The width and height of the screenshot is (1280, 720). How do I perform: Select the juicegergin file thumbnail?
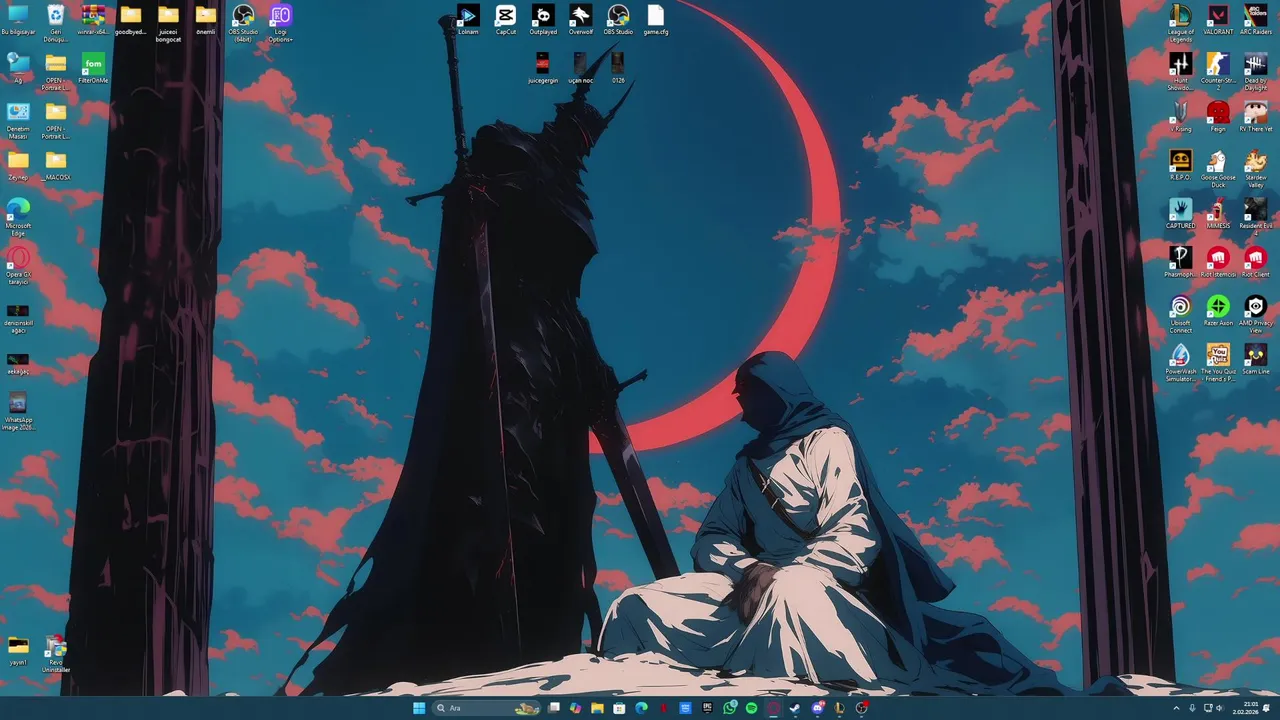coord(543,68)
